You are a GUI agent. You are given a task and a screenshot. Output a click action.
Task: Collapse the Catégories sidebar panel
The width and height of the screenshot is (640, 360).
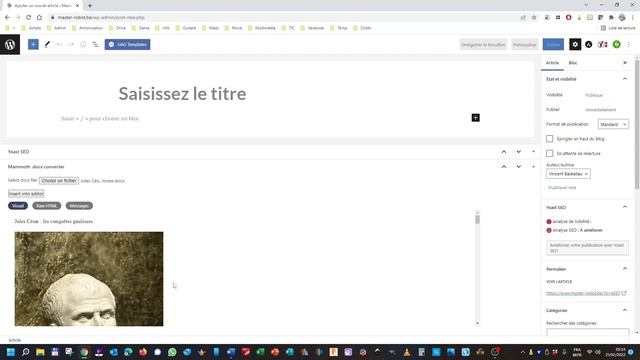click(625, 310)
